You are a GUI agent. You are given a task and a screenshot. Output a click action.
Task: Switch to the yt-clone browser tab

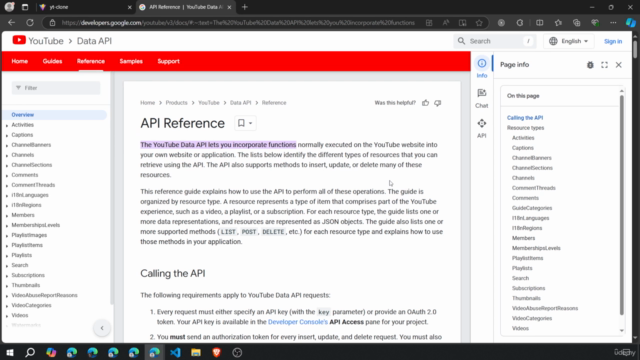(84, 7)
